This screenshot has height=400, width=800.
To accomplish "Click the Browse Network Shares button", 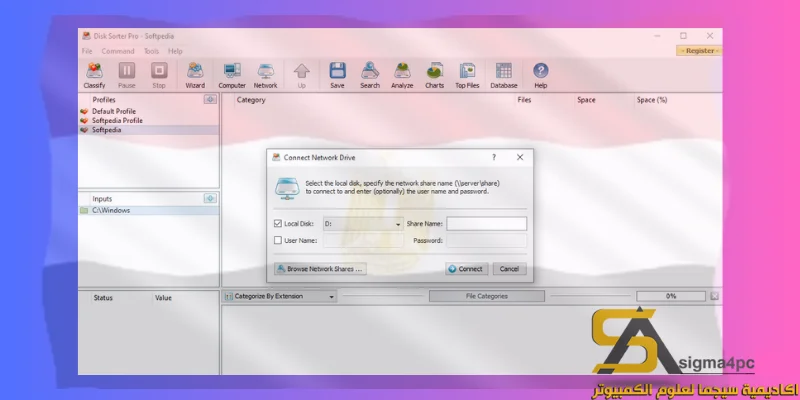I will tap(320, 269).
